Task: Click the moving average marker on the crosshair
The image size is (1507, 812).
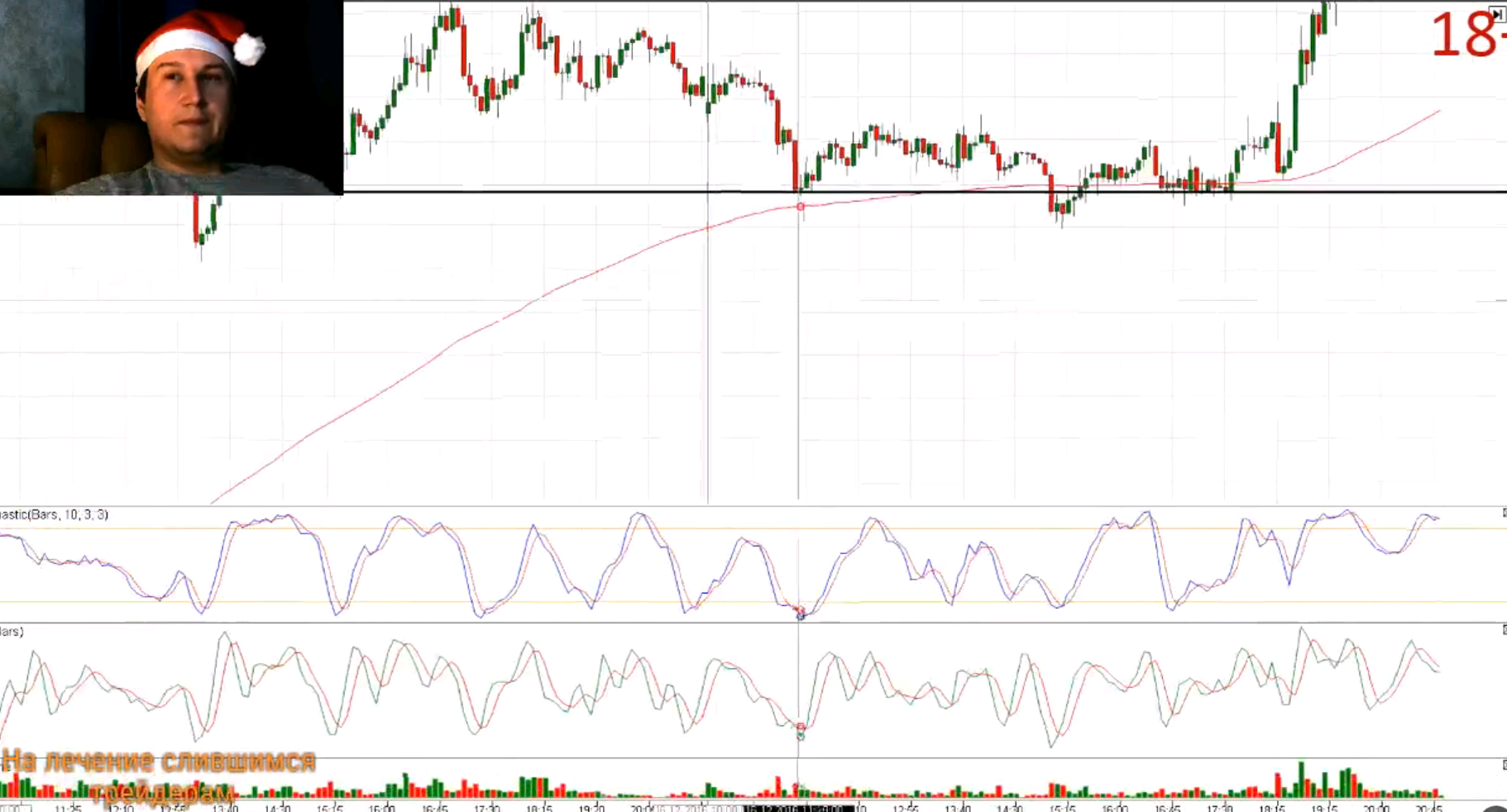Action: pos(801,207)
